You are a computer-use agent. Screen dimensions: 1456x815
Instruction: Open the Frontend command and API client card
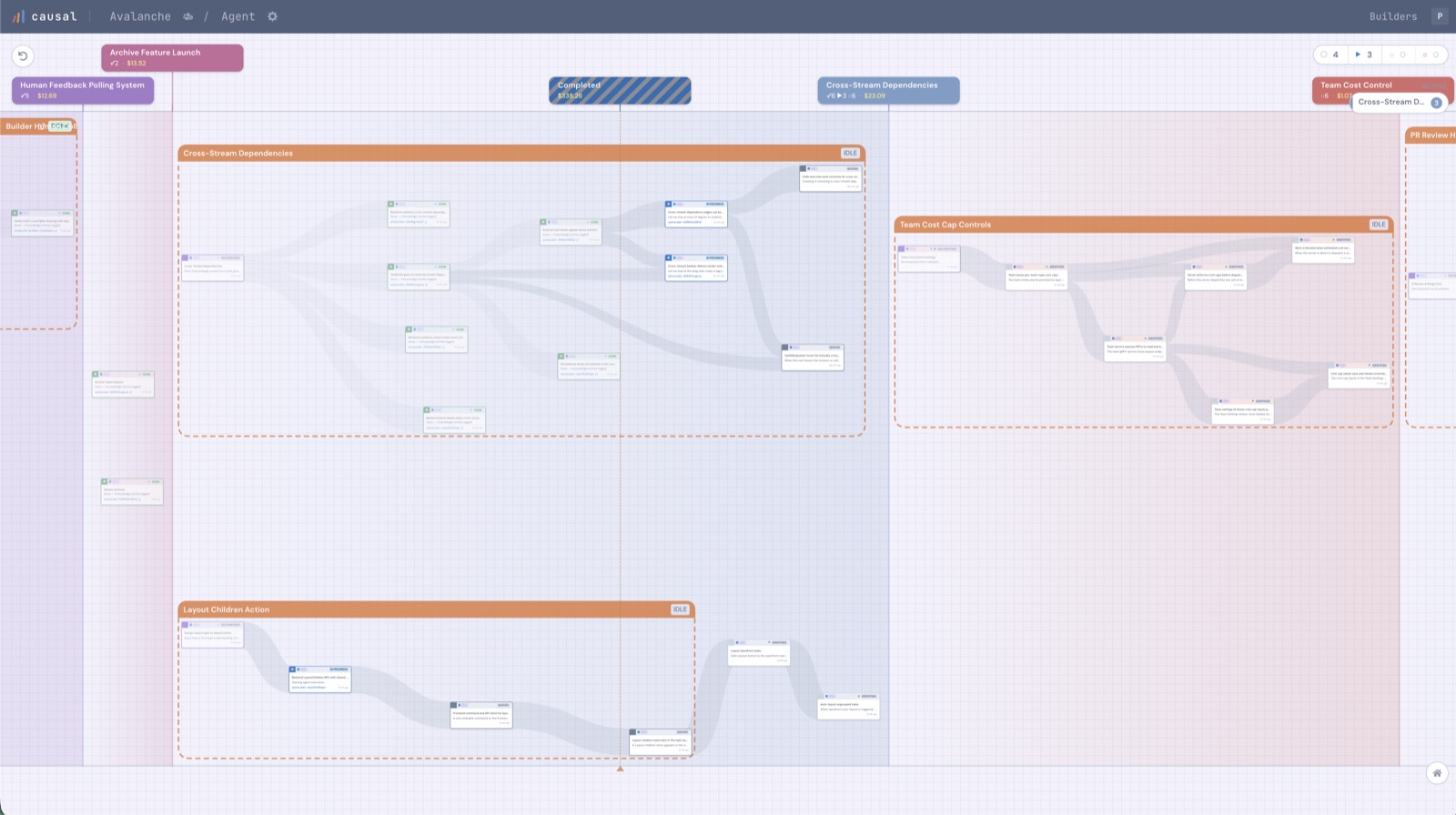tap(481, 715)
